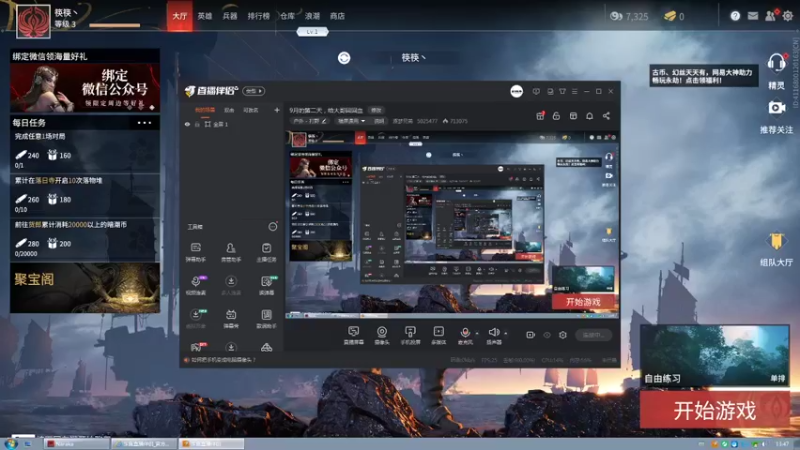Open the 英雄 tab
800x450 pixels.
pos(205,16)
